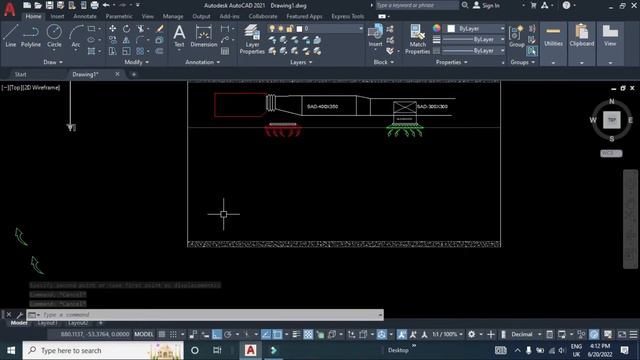
Task: Click the layer 0 color square
Action: [299, 29]
